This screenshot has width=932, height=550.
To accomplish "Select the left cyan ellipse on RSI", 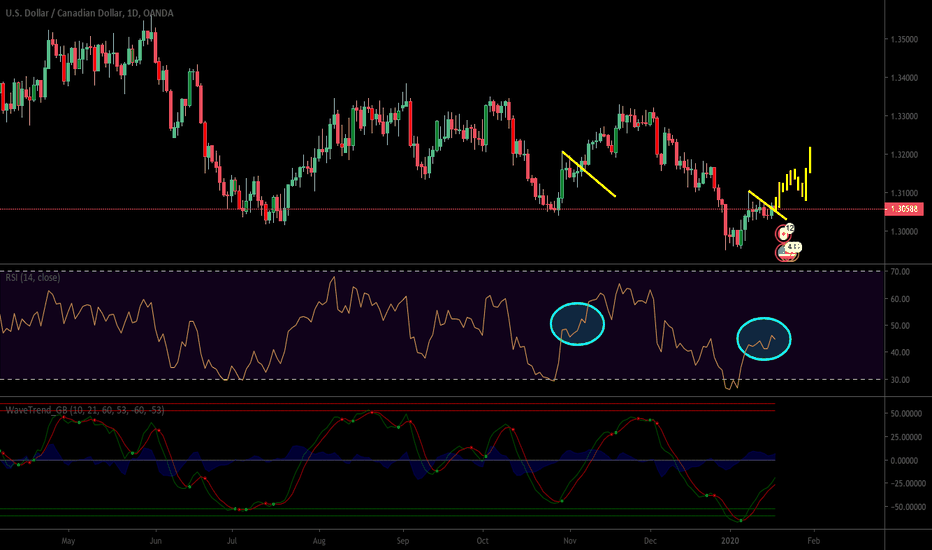I will pyautogui.click(x=577, y=323).
